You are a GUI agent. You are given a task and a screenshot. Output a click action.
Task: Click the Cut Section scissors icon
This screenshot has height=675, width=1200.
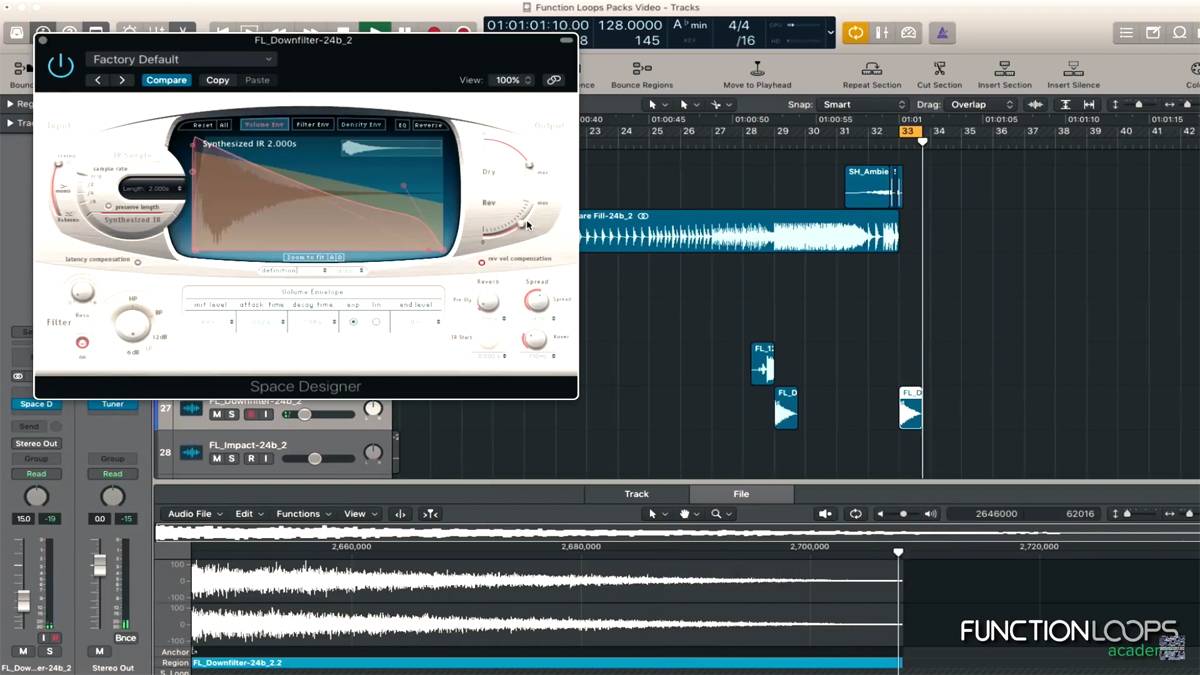(939, 69)
